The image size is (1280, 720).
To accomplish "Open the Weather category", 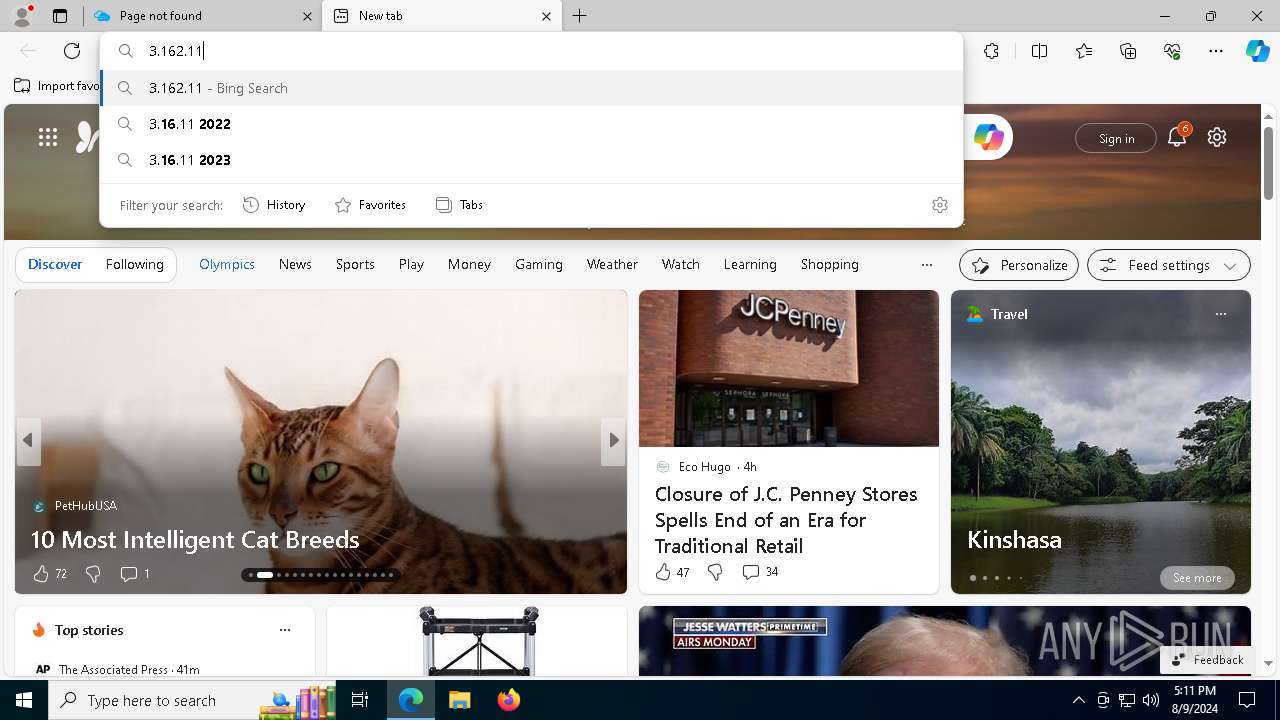I will pos(612,264).
